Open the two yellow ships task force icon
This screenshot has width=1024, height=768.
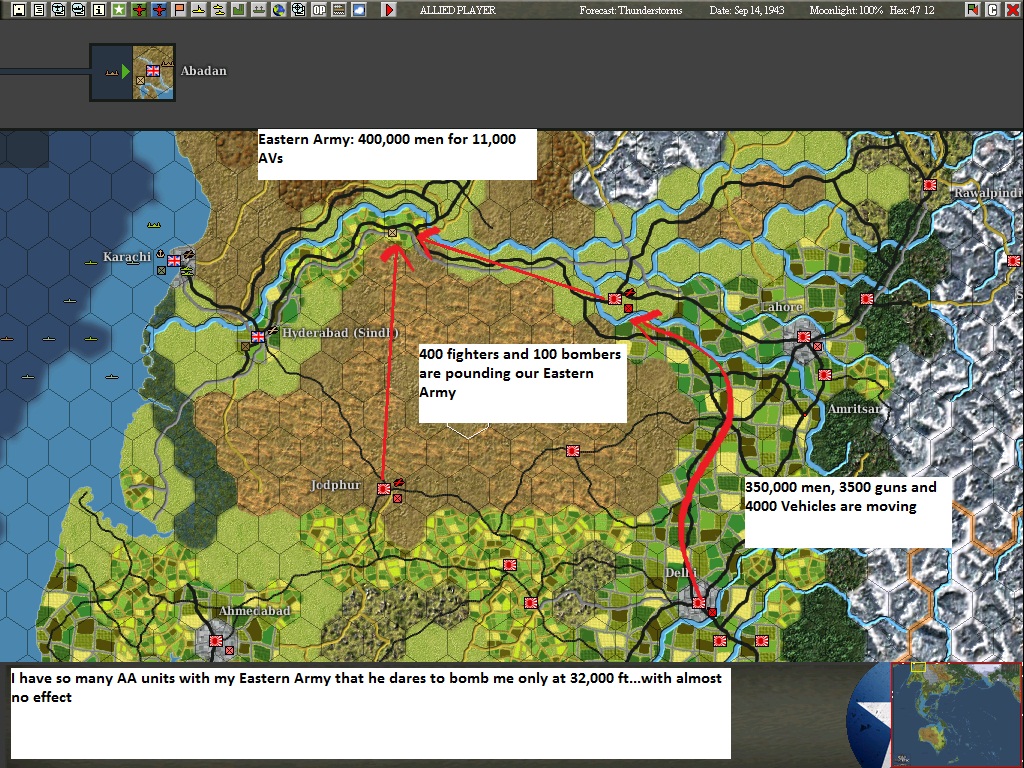pyautogui.click(x=219, y=10)
